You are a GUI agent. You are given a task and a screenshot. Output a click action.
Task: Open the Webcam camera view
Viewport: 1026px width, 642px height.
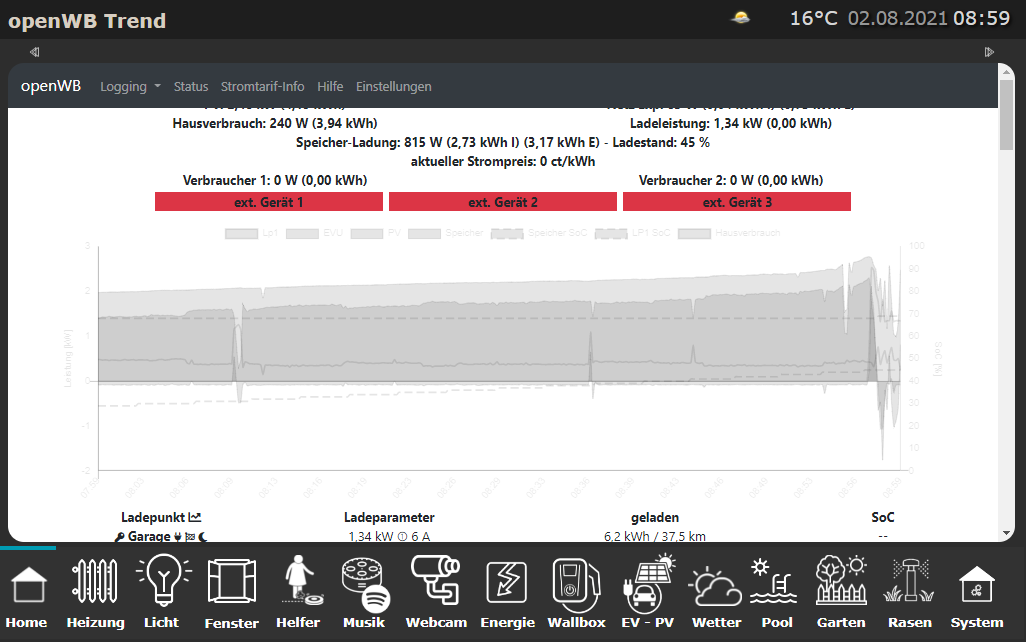click(435, 592)
